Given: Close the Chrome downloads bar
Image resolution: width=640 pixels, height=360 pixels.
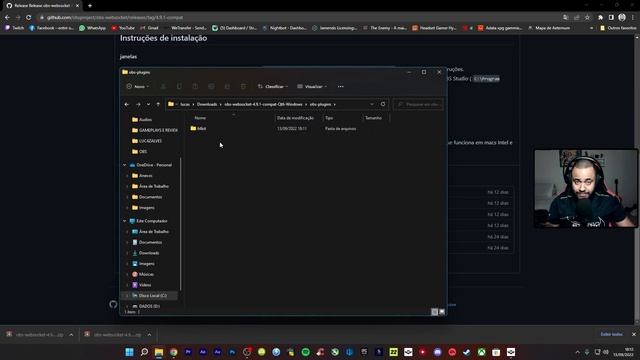Looking at the screenshot, I should (634, 334).
